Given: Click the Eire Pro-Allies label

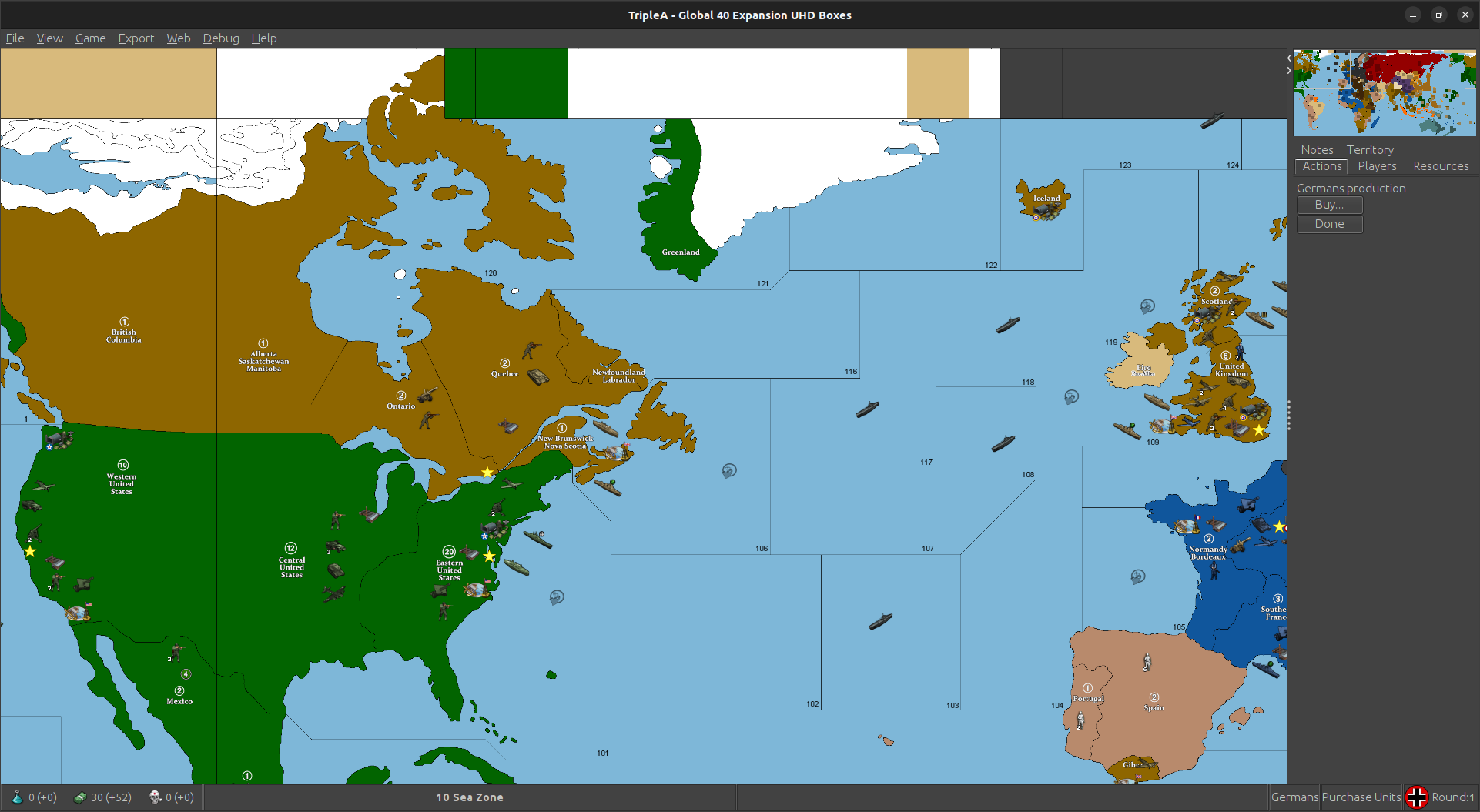Looking at the screenshot, I should [1143, 370].
